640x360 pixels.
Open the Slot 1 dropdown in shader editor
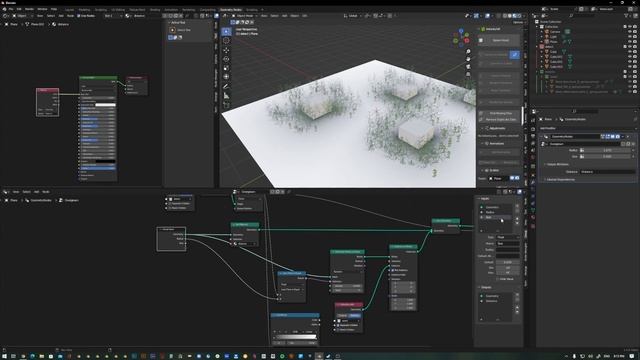pos(113,16)
